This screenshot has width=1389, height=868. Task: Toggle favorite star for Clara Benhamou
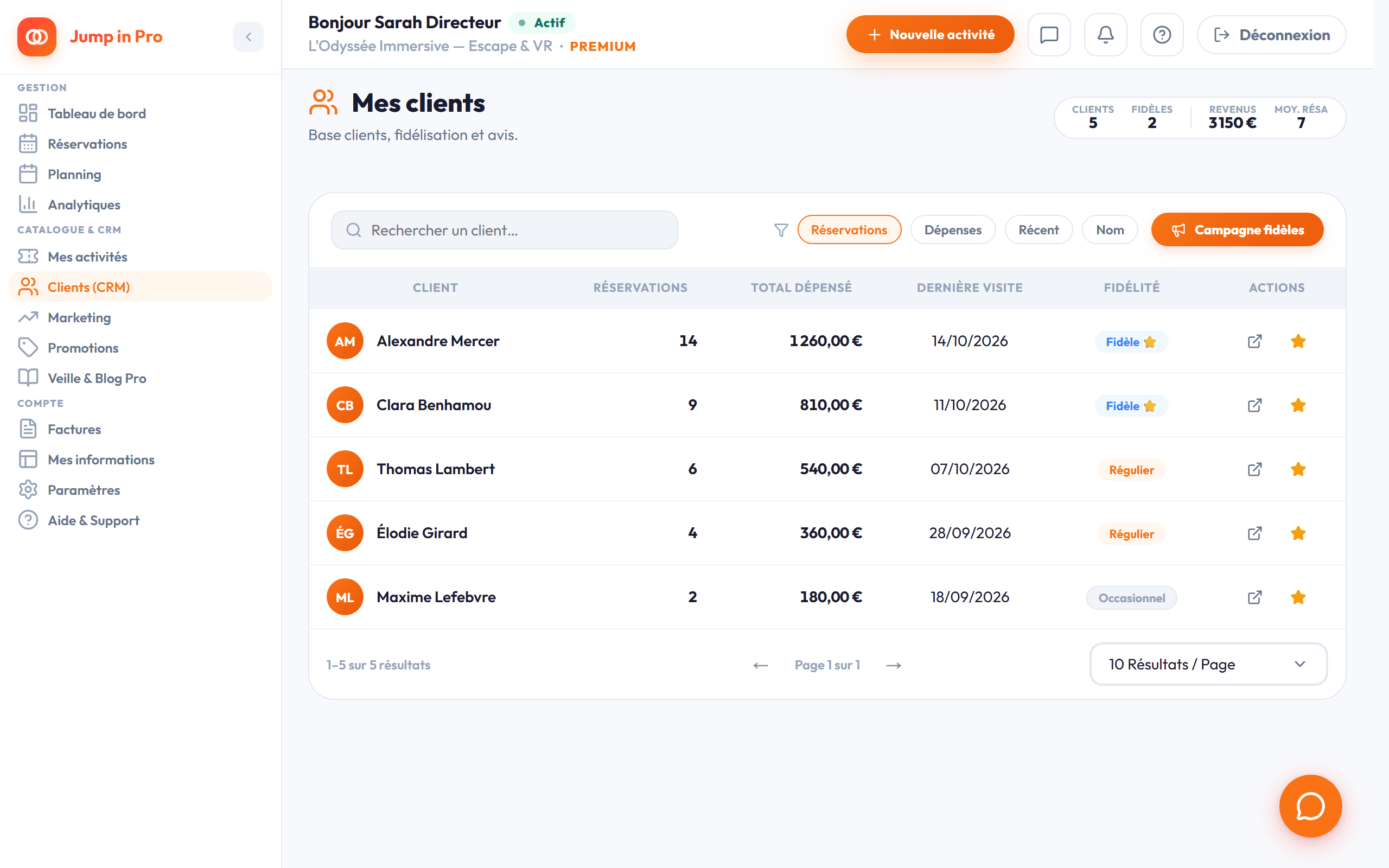1298,405
